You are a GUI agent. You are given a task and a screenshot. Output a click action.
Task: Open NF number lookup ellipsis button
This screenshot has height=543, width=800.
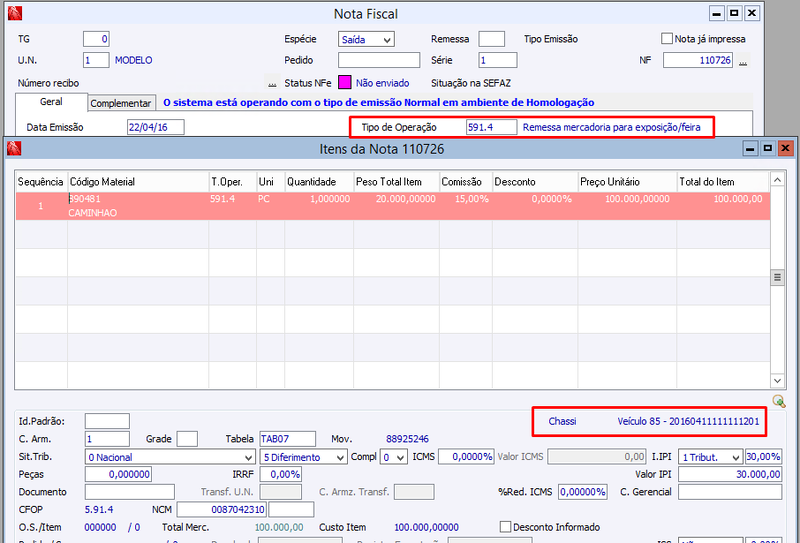click(x=743, y=61)
